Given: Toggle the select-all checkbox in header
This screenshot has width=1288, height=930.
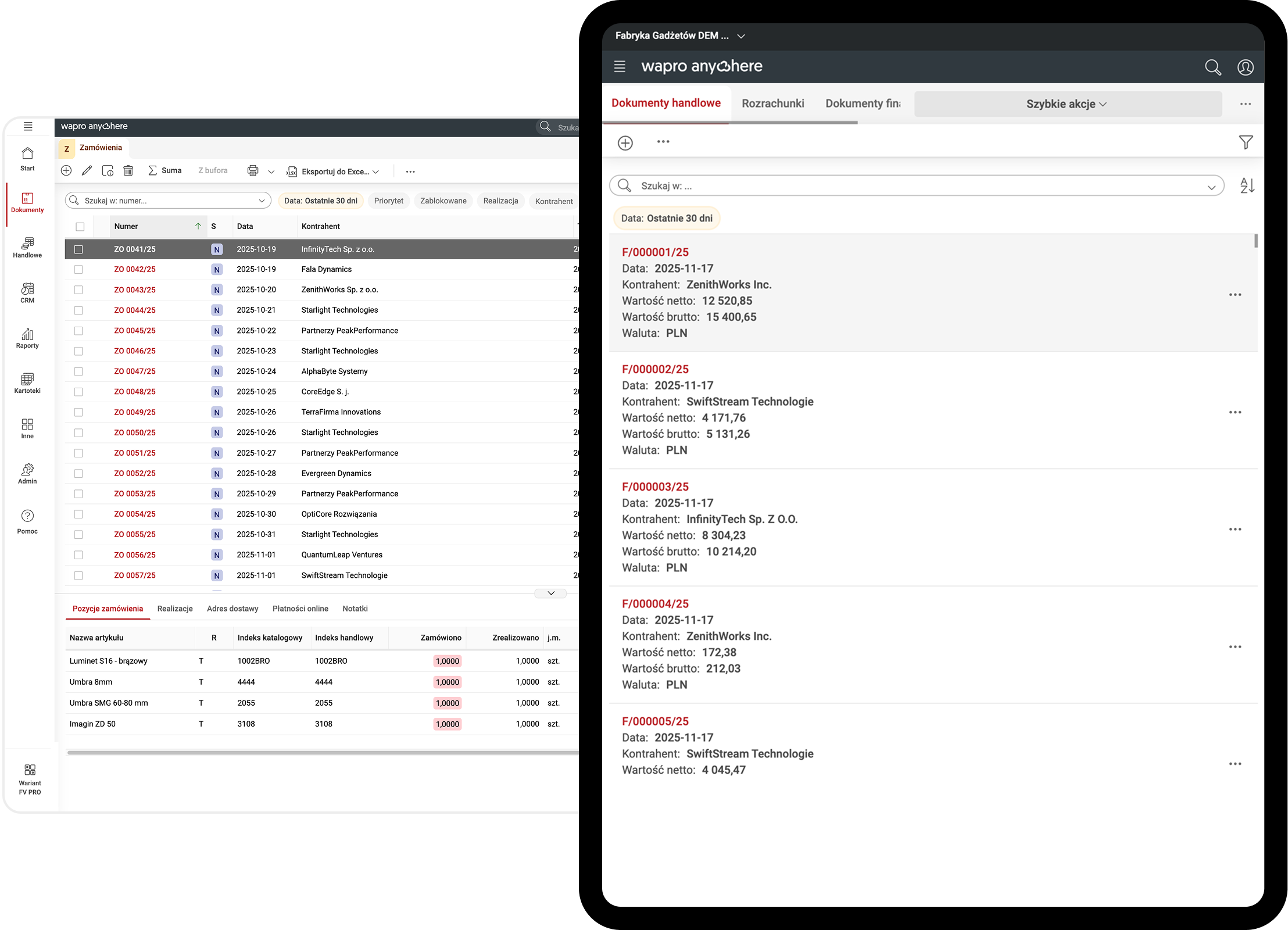Looking at the screenshot, I should [x=80, y=227].
